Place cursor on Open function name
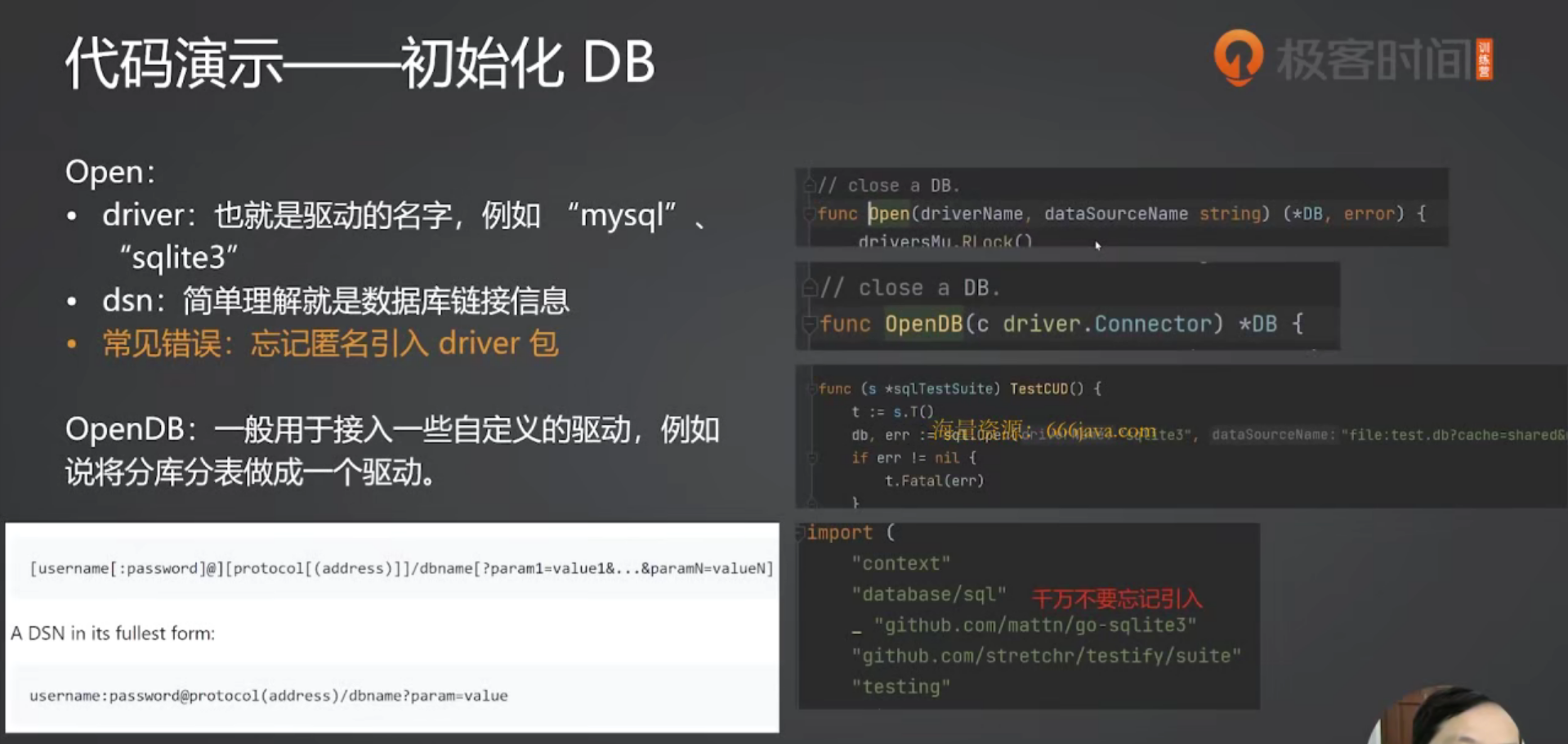This screenshot has height=744, width=1568. [x=889, y=213]
